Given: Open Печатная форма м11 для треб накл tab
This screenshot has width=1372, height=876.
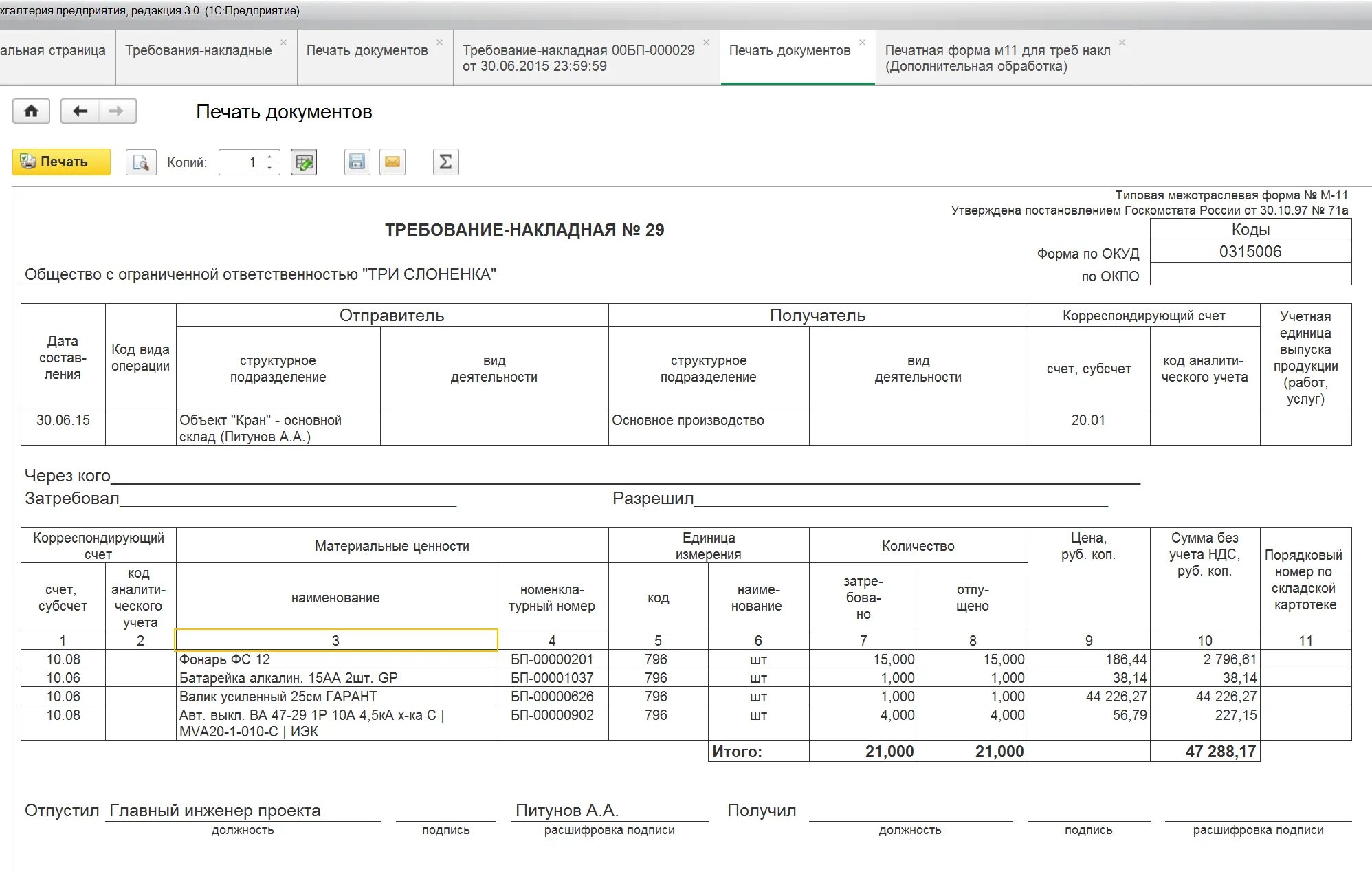Looking at the screenshot, I should click(997, 58).
